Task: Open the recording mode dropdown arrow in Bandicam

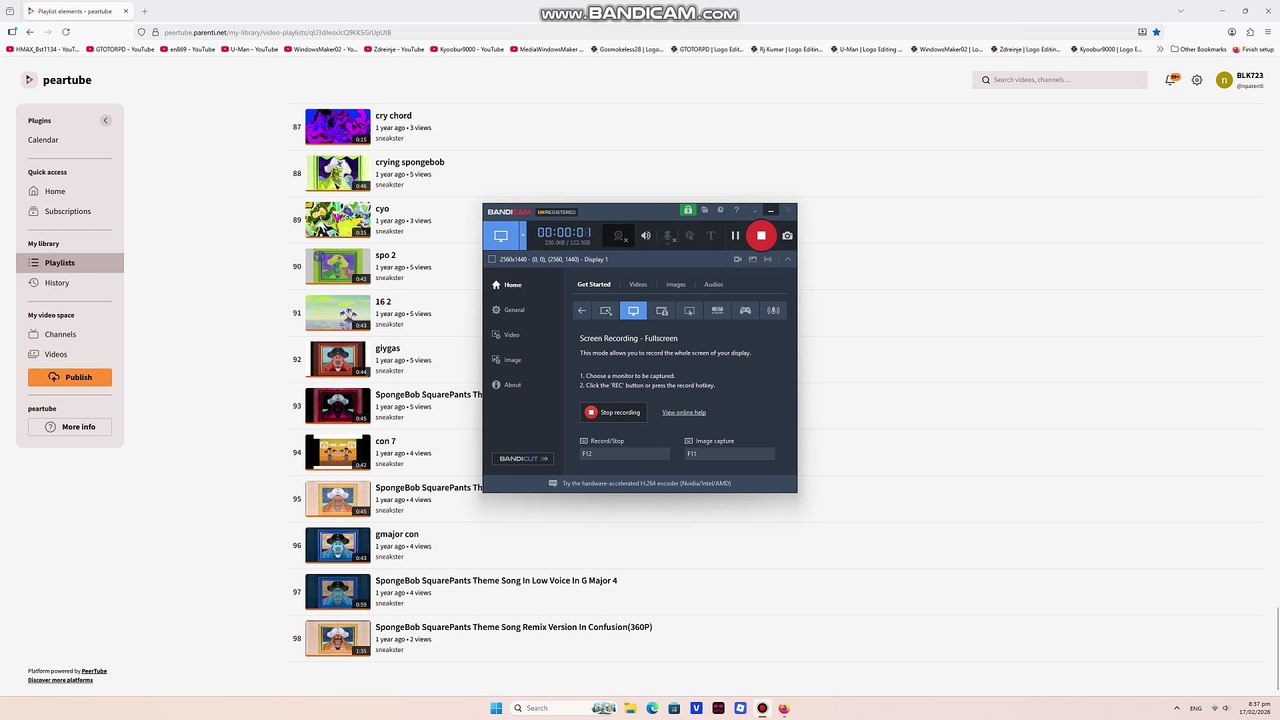Action: [x=523, y=236]
